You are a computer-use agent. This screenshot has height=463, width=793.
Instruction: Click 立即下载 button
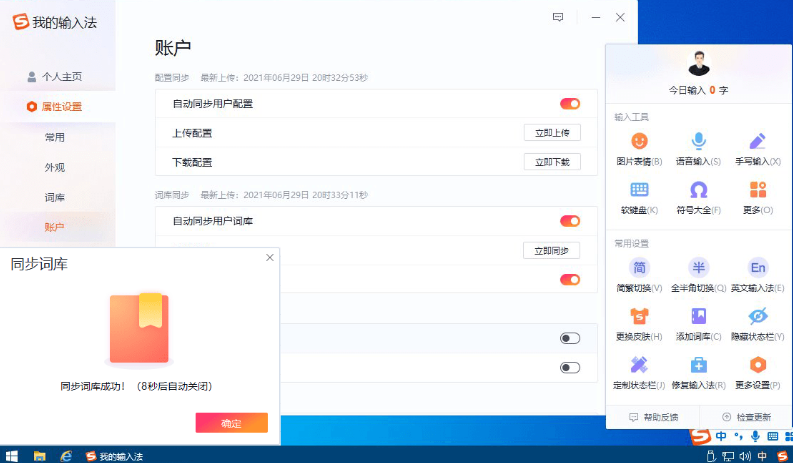pyautogui.click(x=552, y=162)
